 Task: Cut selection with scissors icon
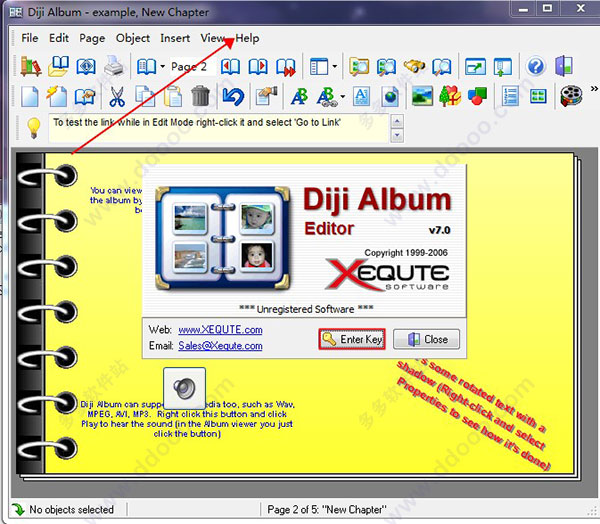coord(117,96)
